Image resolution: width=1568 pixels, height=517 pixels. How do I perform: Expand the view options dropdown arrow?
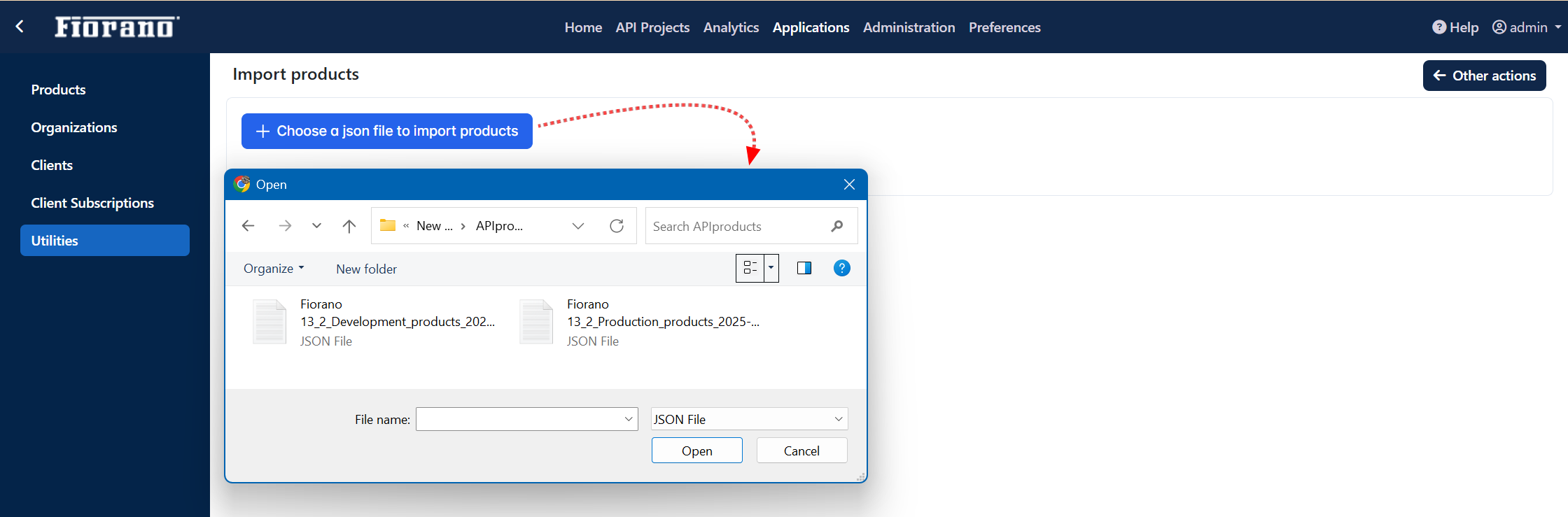click(771, 268)
